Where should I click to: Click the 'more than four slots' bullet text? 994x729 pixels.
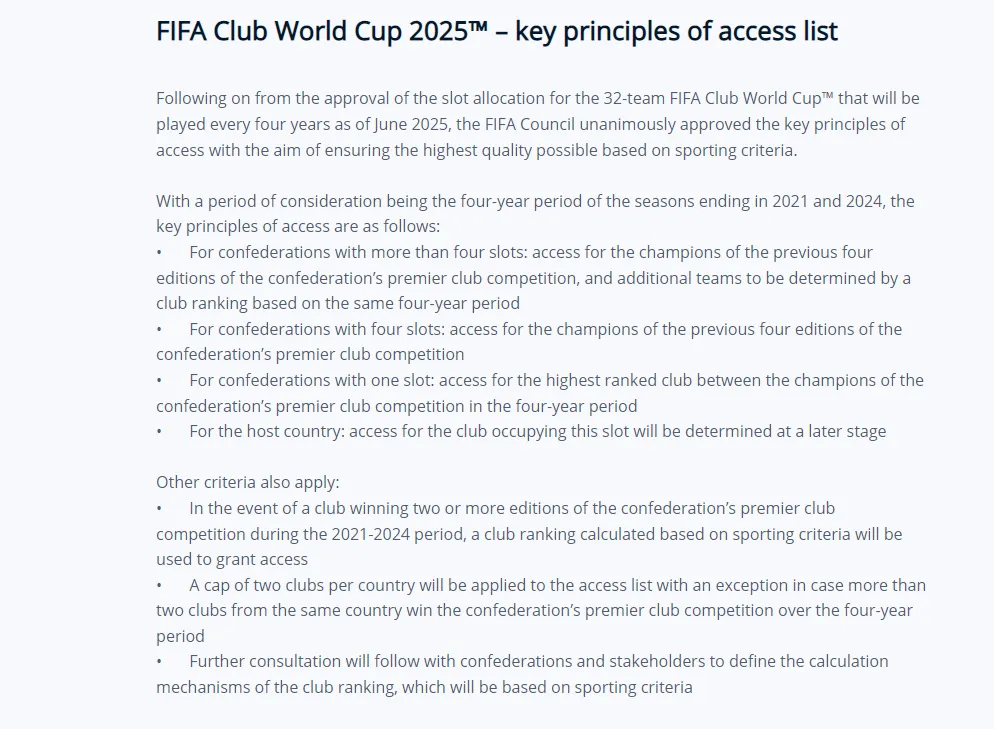click(532, 253)
